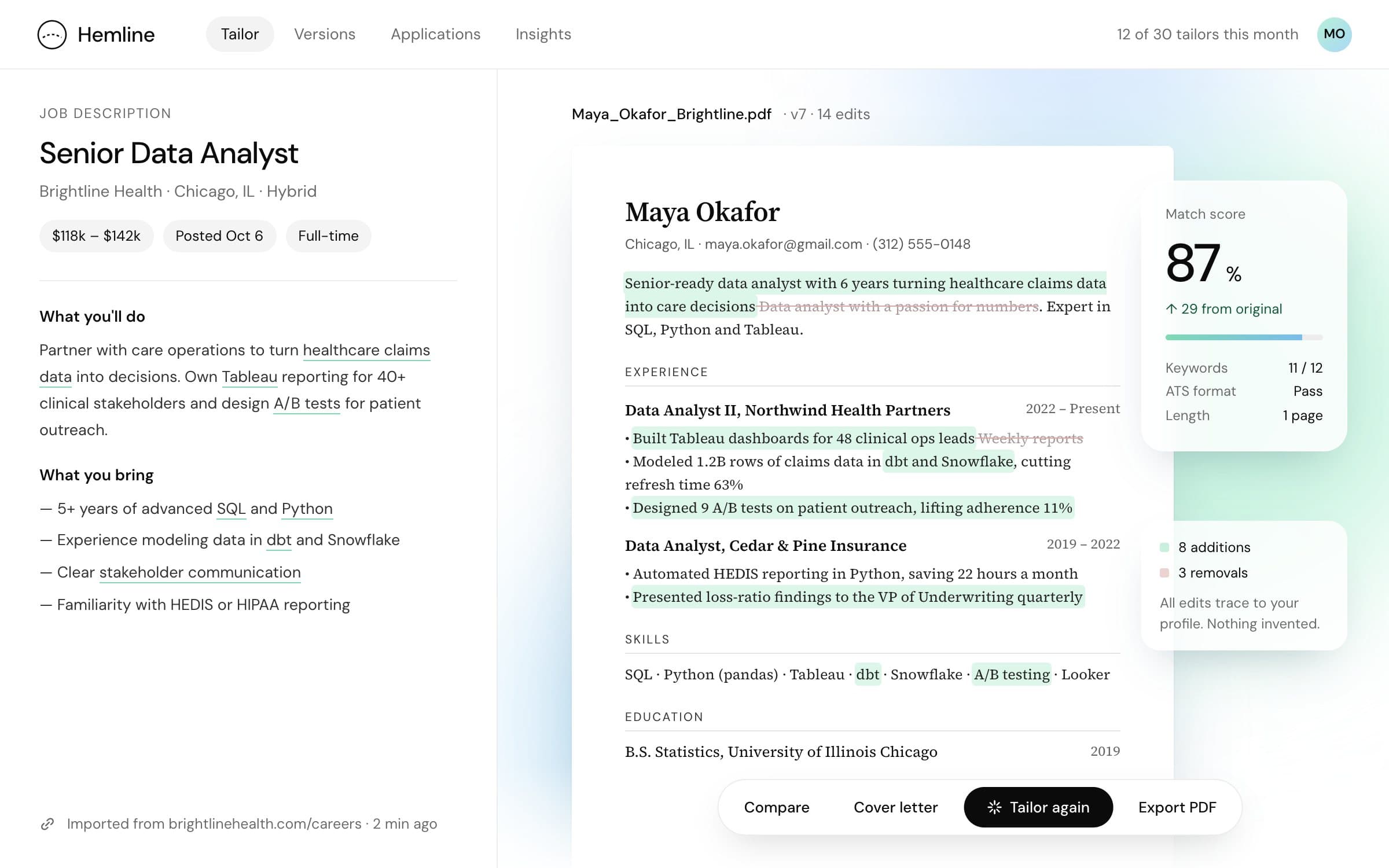1389x868 pixels.
Task: Click the pink removals legend swatch
Action: coord(1164,573)
